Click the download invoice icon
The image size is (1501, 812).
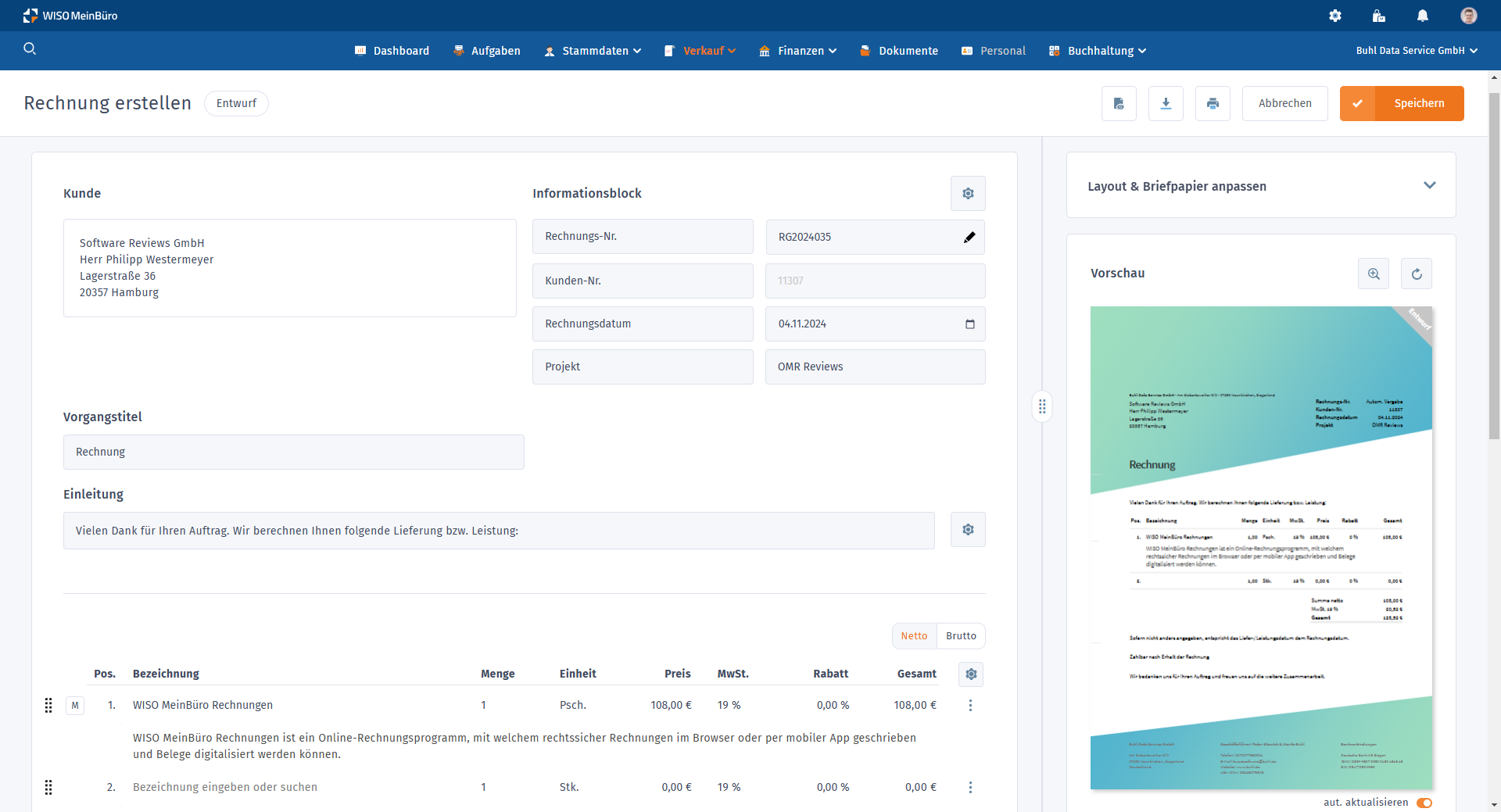click(1166, 103)
